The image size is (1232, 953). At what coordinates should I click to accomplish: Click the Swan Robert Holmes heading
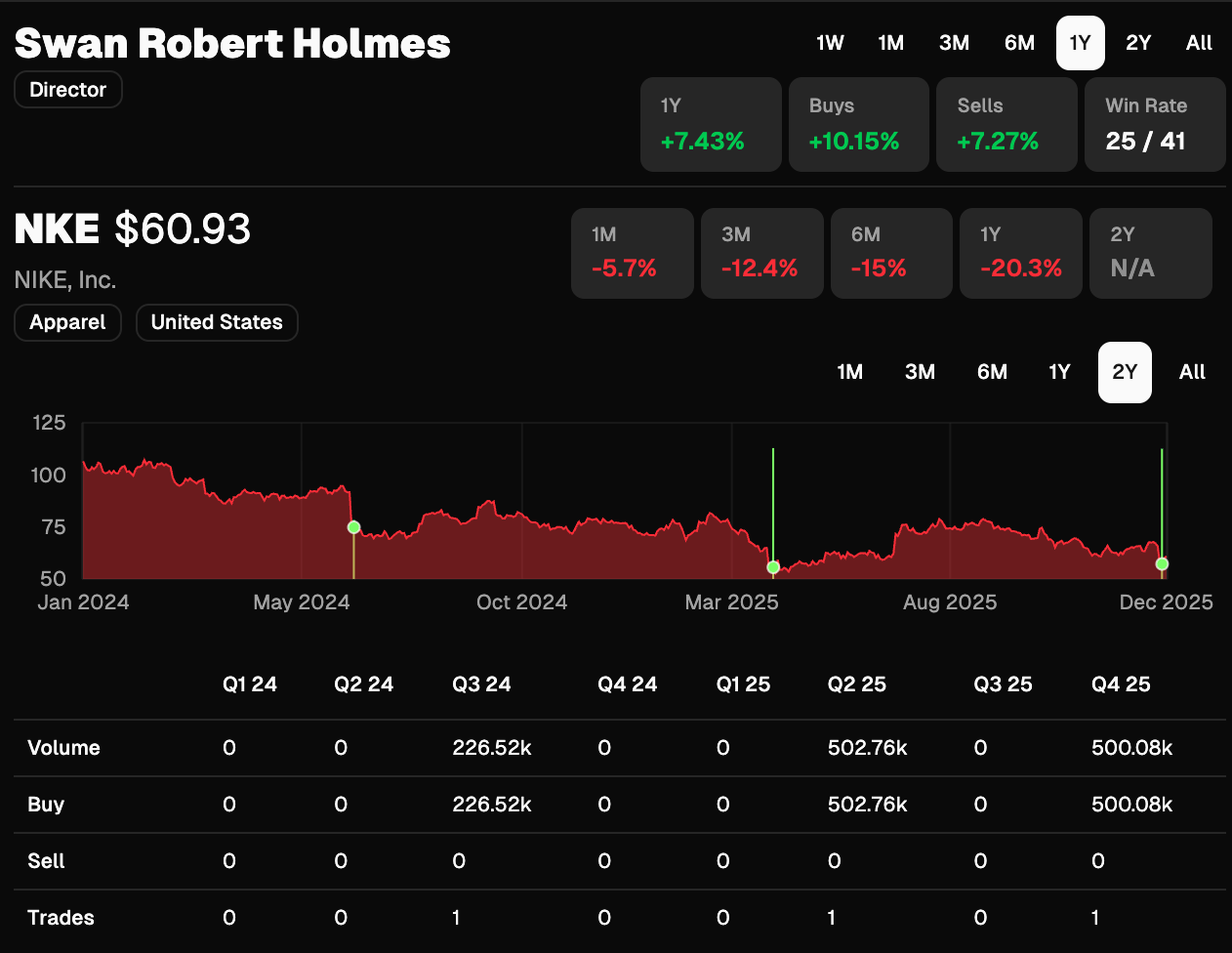coord(232,43)
